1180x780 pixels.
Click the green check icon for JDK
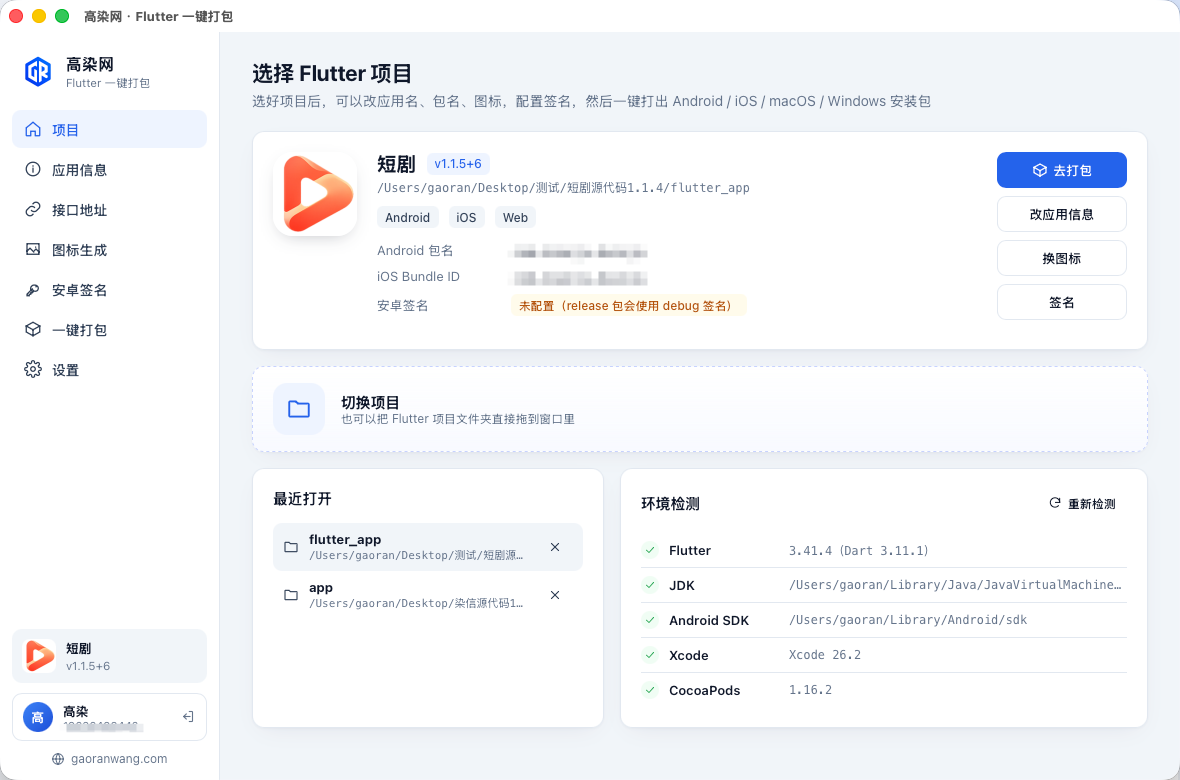[650, 585]
